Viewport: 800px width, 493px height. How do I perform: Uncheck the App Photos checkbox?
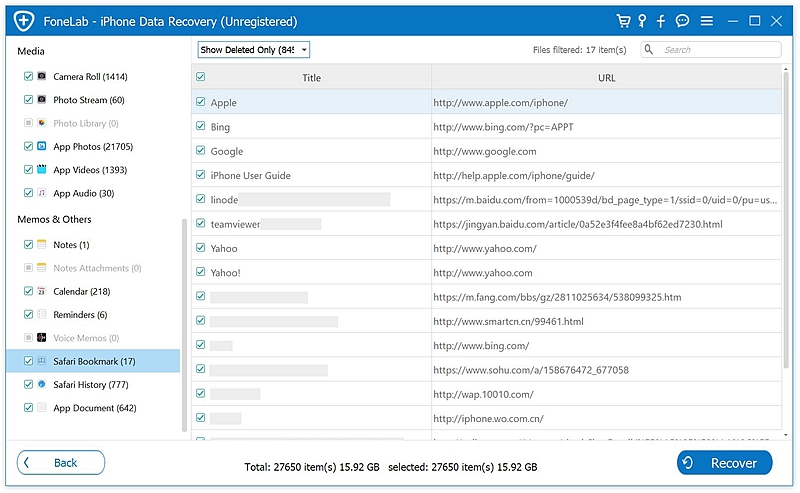[x=29, y=146]
